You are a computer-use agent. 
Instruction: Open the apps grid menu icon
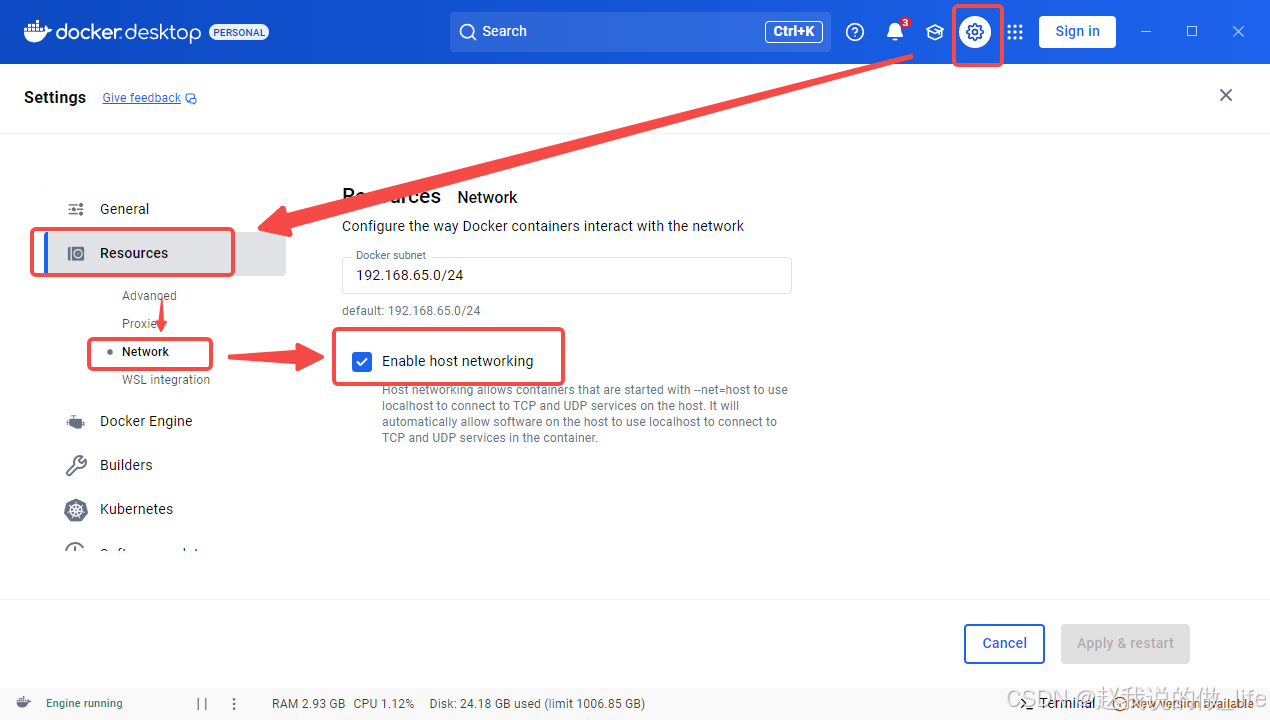[1015, 32]
